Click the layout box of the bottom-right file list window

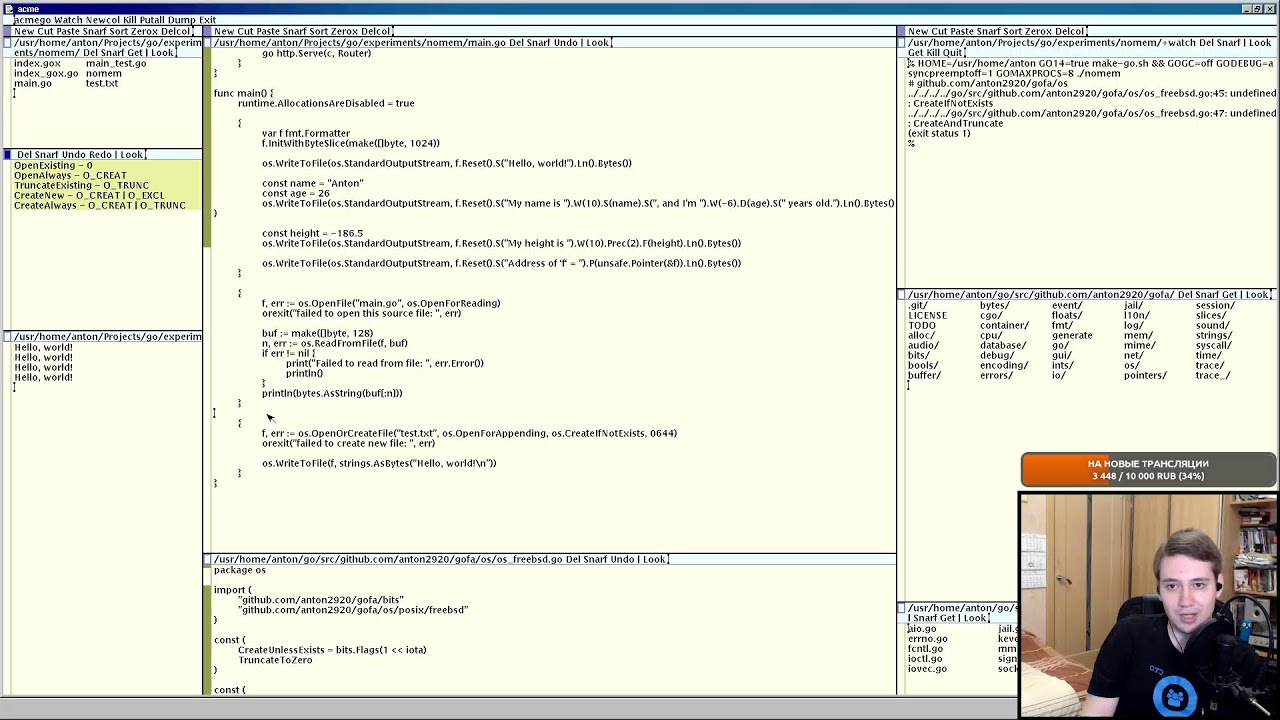(x=901, y=607)
